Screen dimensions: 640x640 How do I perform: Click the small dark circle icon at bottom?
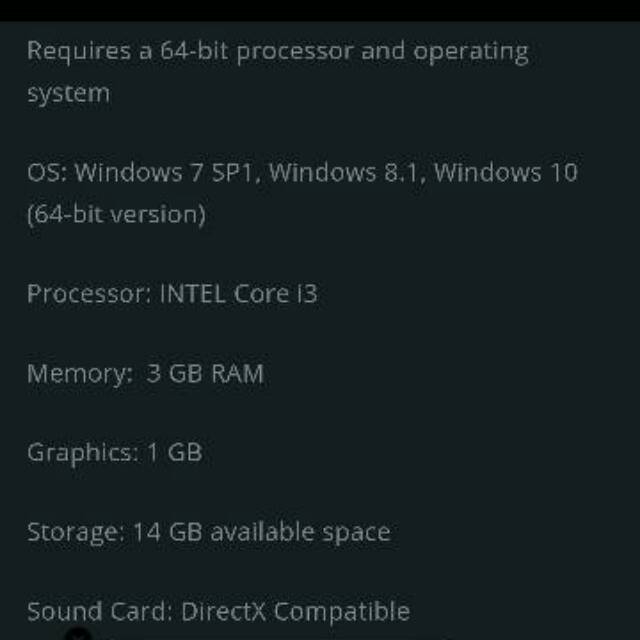tap(79, 632)
